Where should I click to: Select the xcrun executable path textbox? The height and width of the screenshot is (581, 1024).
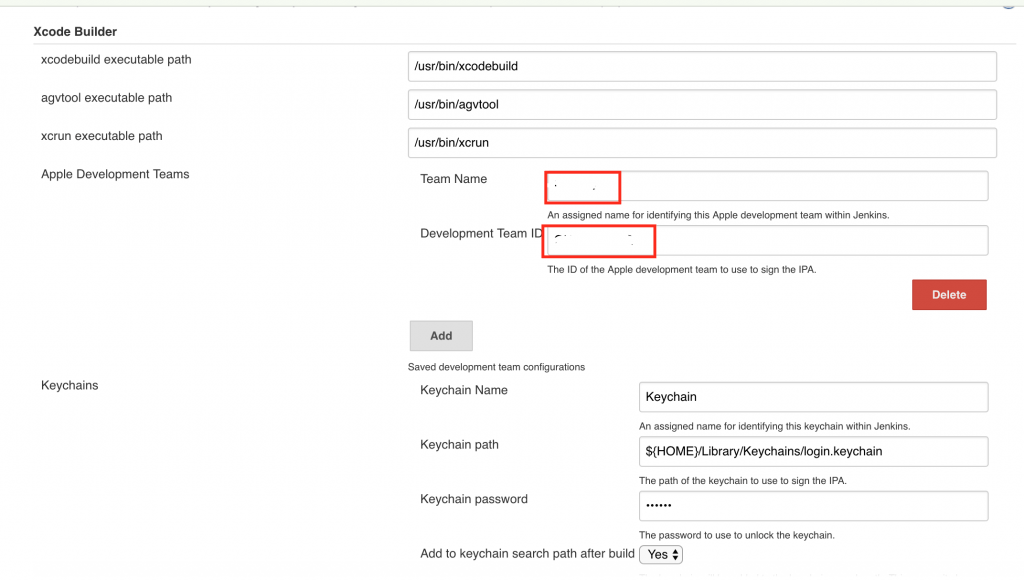tap(702, 143)
